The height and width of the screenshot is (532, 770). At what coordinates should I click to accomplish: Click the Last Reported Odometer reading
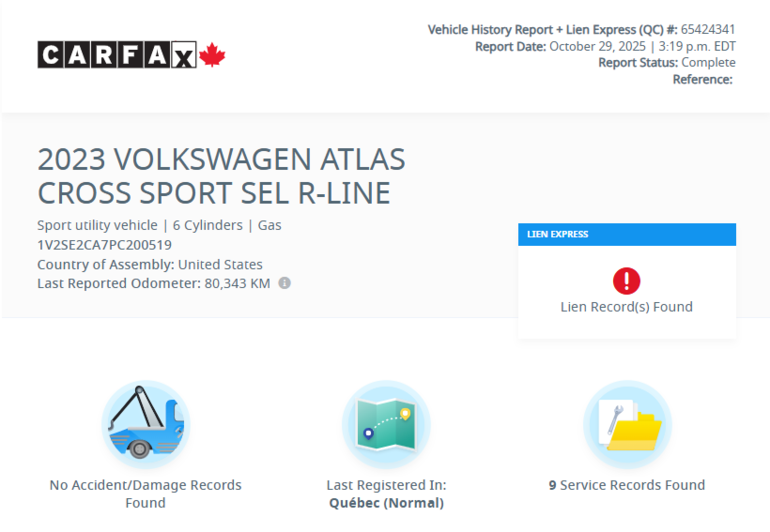[153, 283]
